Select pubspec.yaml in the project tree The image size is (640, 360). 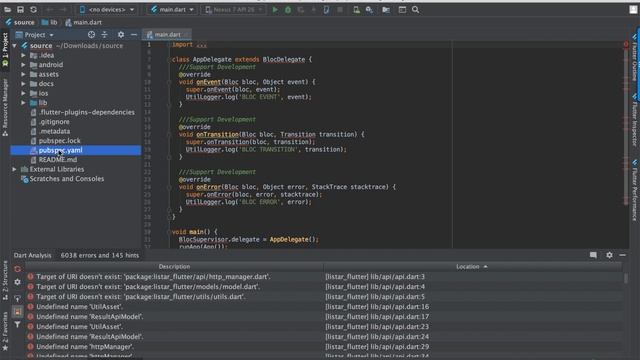(x=60, y=150)
